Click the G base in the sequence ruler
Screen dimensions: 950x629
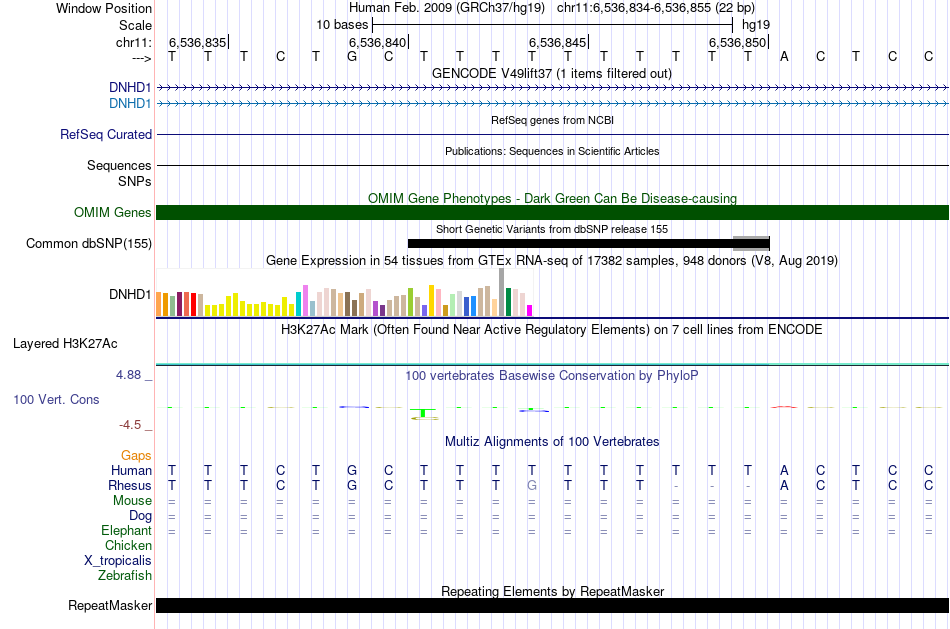(352, 57)
